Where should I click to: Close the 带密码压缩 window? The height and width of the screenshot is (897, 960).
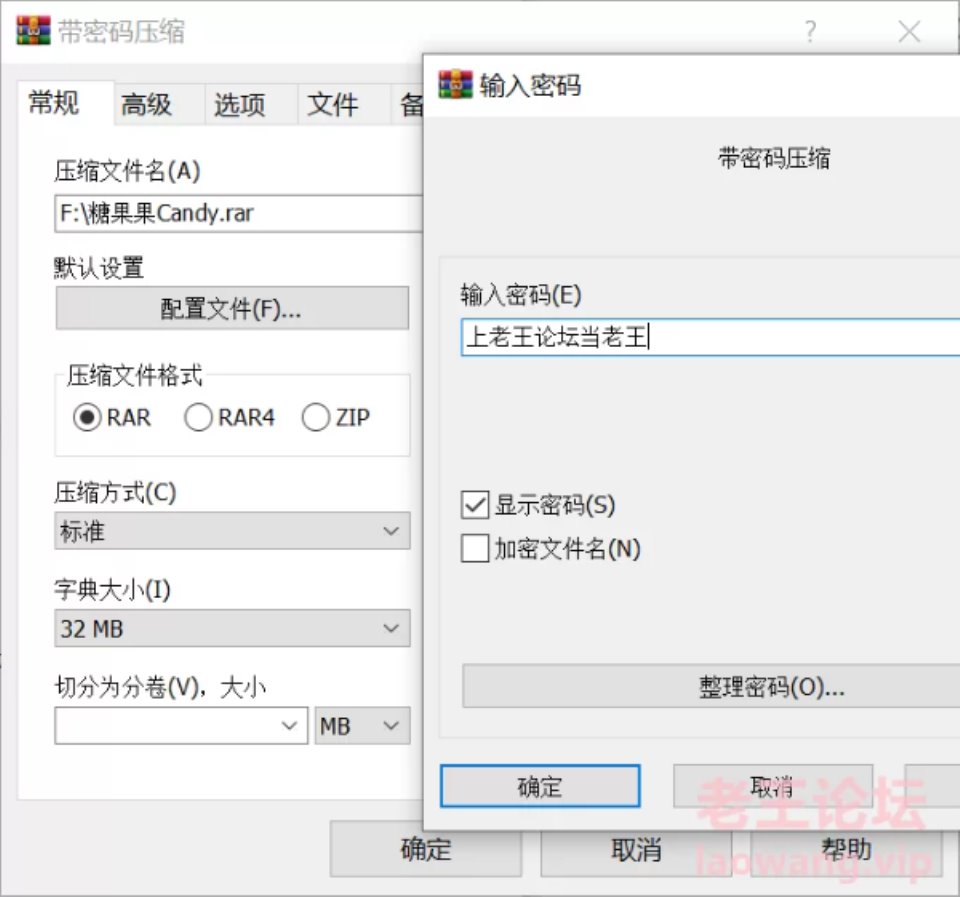(909, 31)
